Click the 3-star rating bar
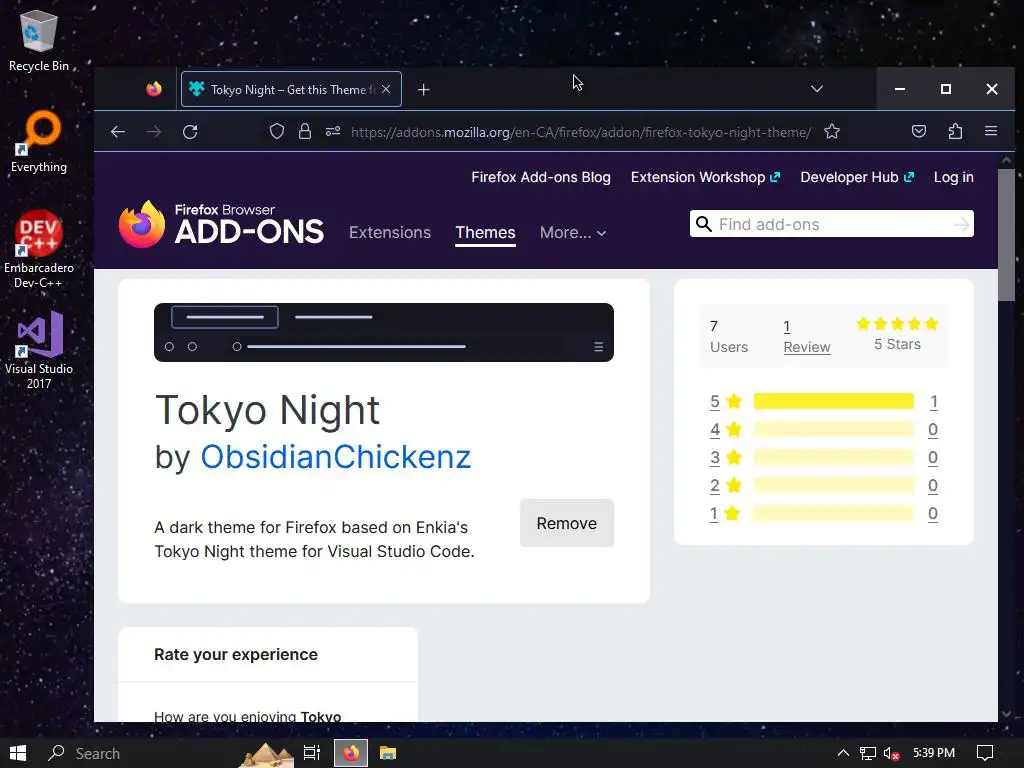This screenshot has height=768, width=1024. pos(833,457)
